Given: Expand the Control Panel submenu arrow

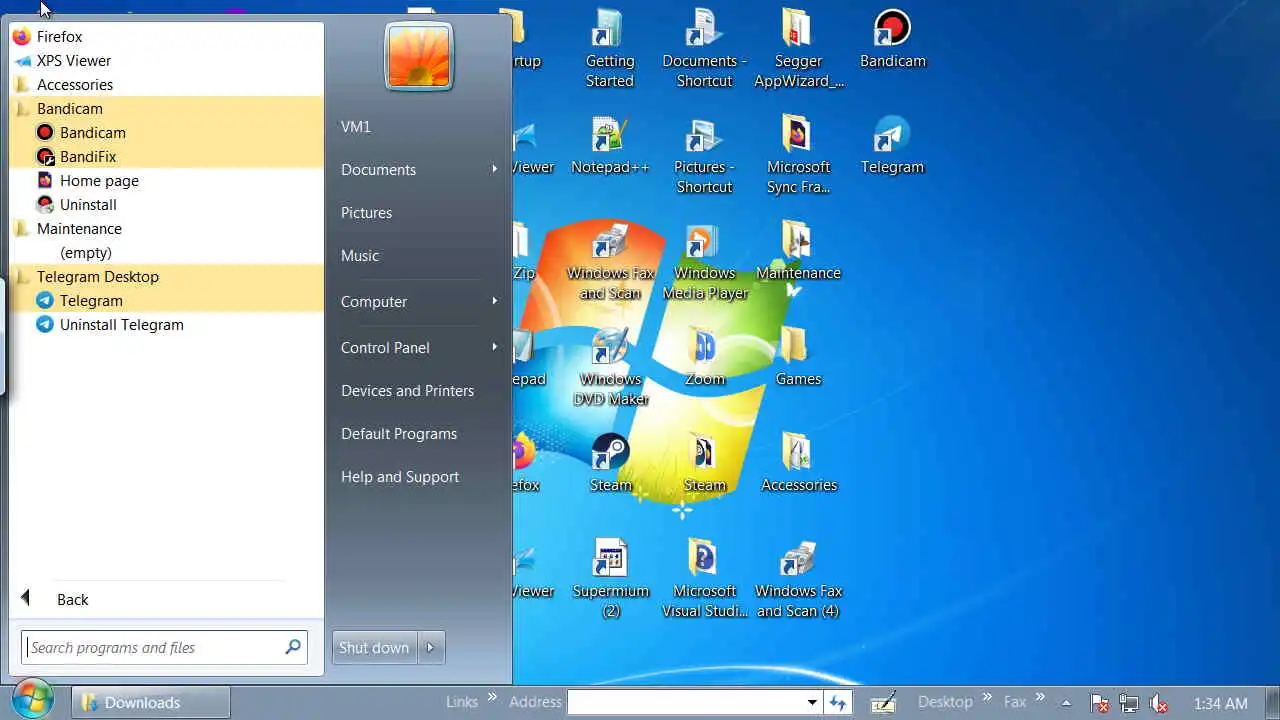Looking at the screenshot, I should pos(494,347).
